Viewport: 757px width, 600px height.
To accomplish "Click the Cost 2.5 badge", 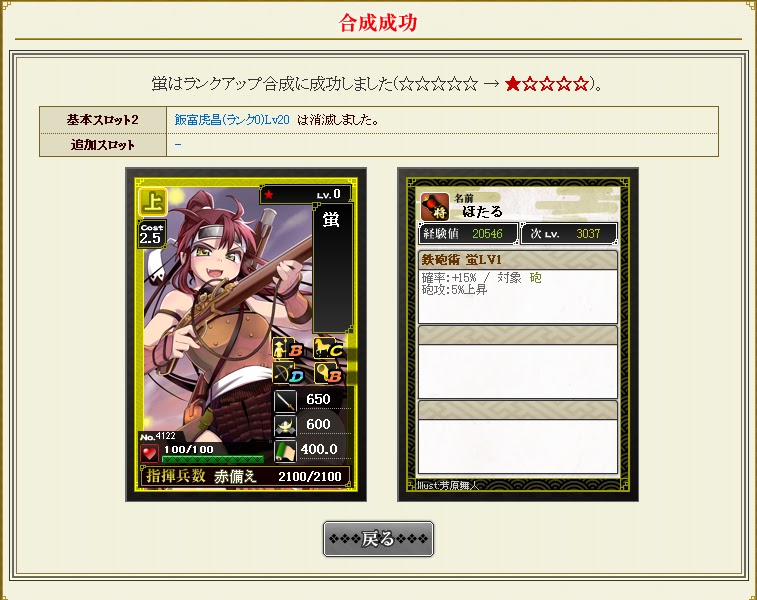I will pyautogui.click(x=151, y=234).
